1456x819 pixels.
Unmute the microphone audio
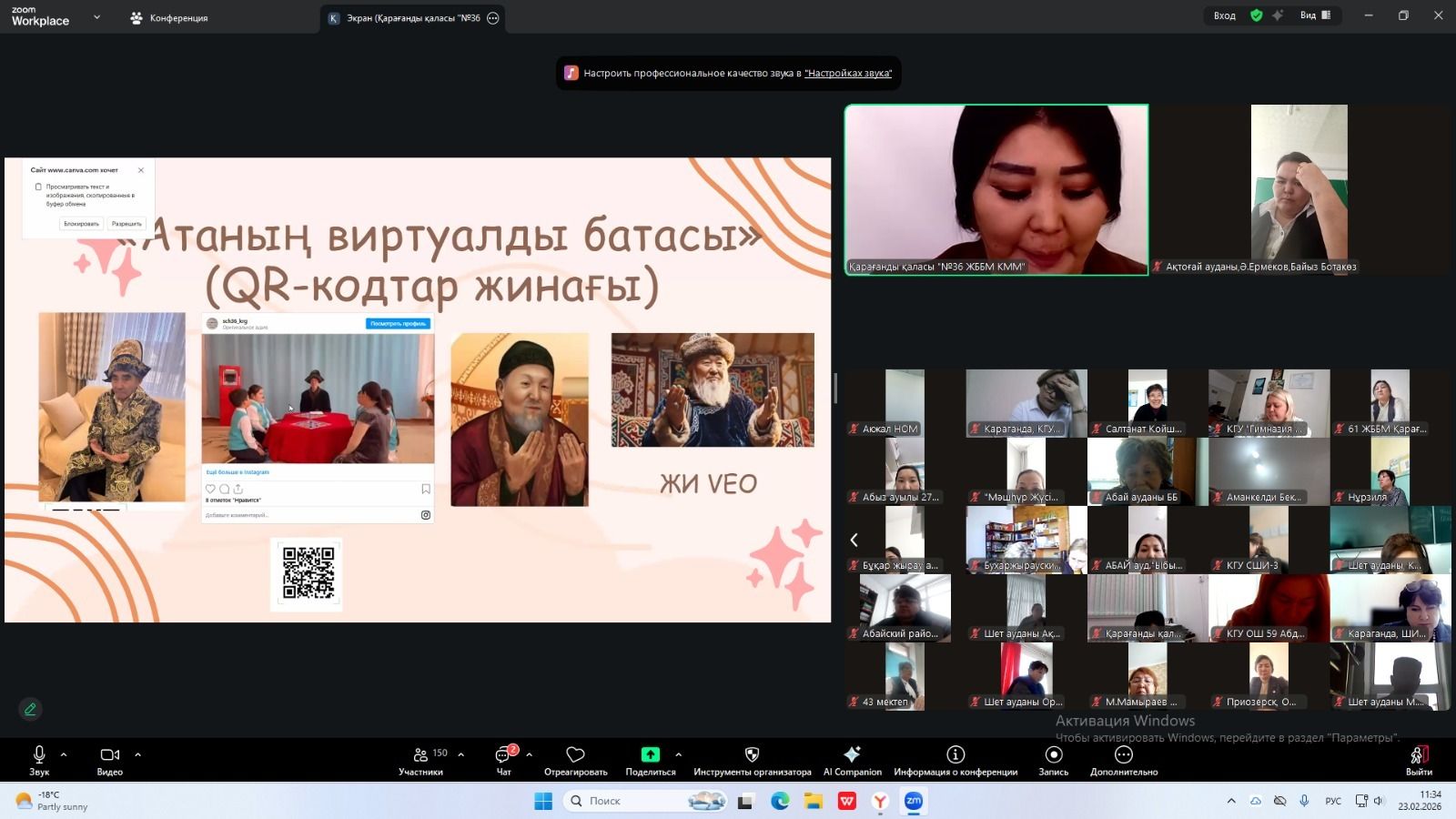[39, 754]
